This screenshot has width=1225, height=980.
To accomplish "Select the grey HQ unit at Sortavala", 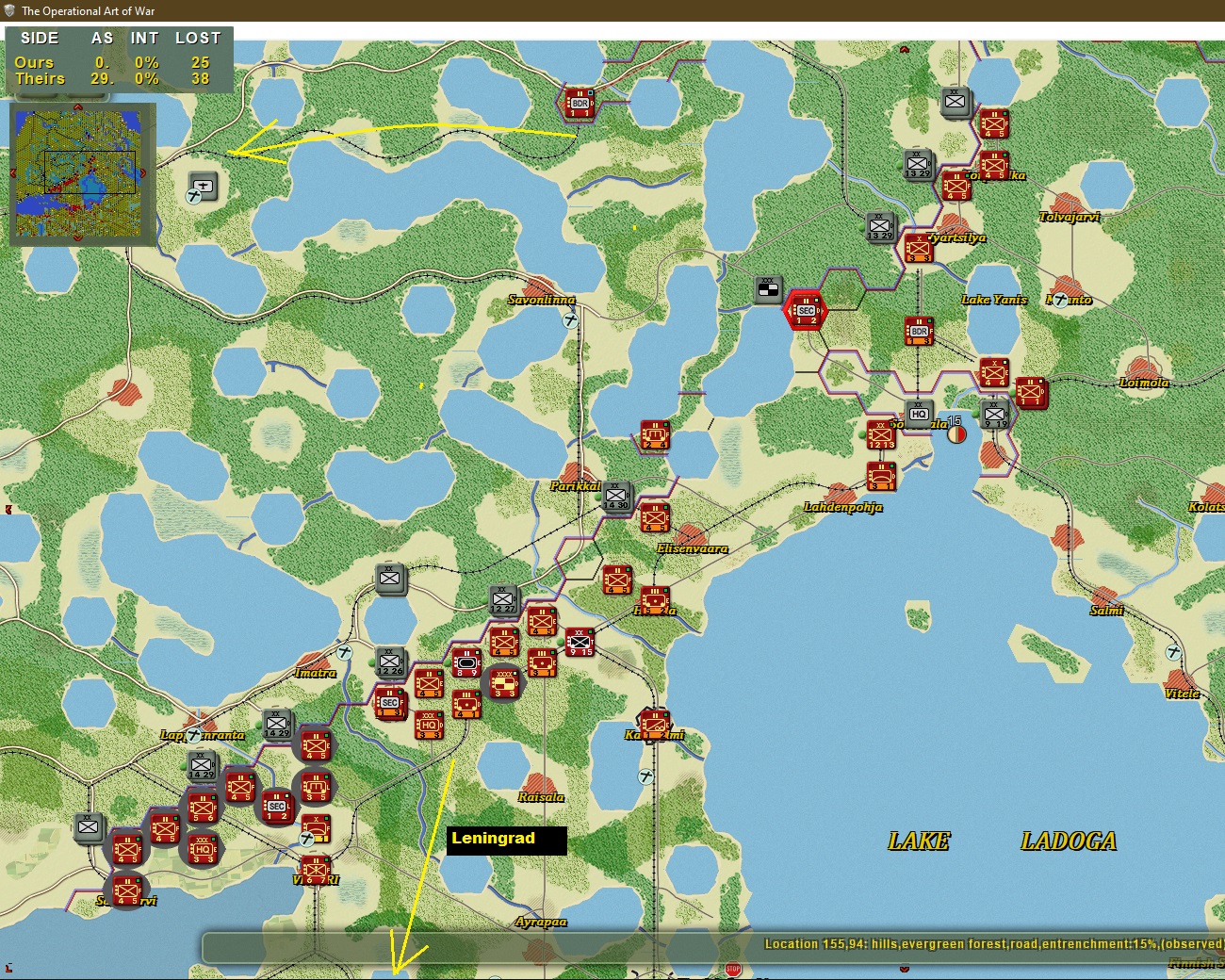I will pos(919,413).
